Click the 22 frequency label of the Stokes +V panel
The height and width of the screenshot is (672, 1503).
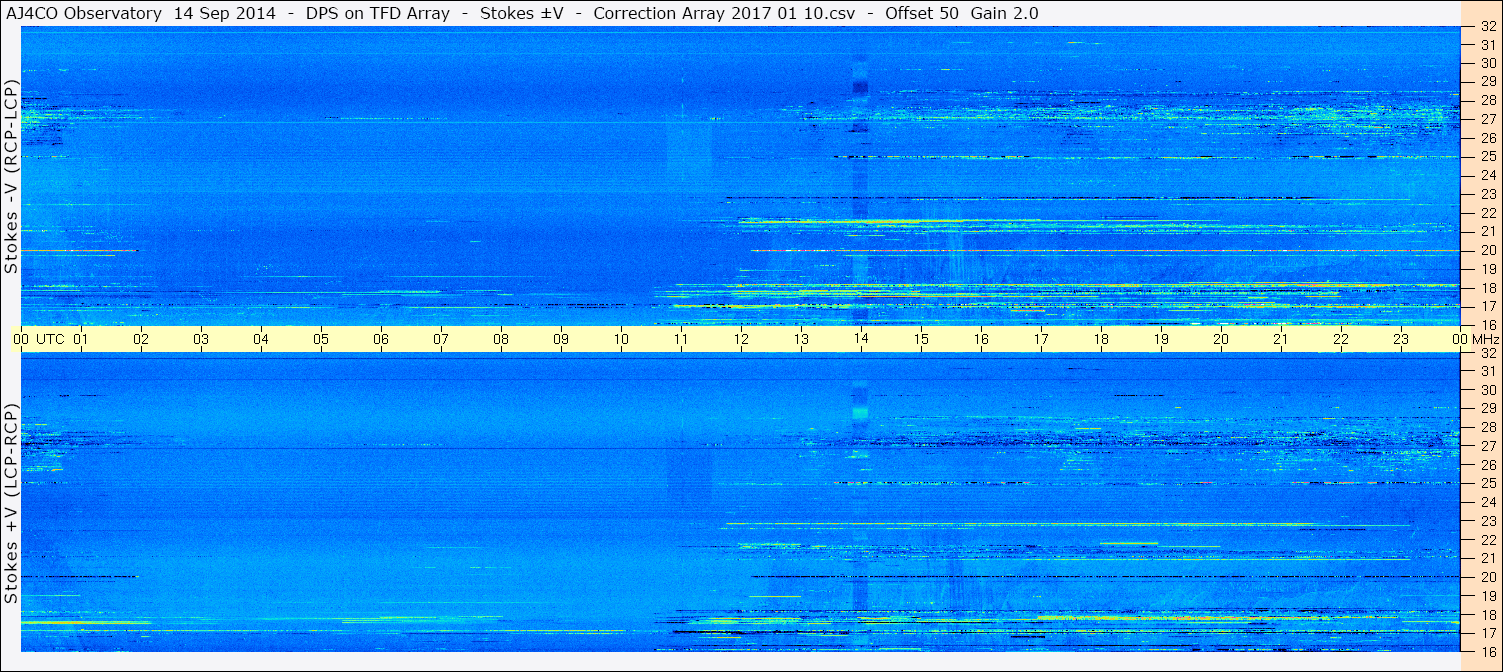pyautogui.click(x=1488, y=540)
